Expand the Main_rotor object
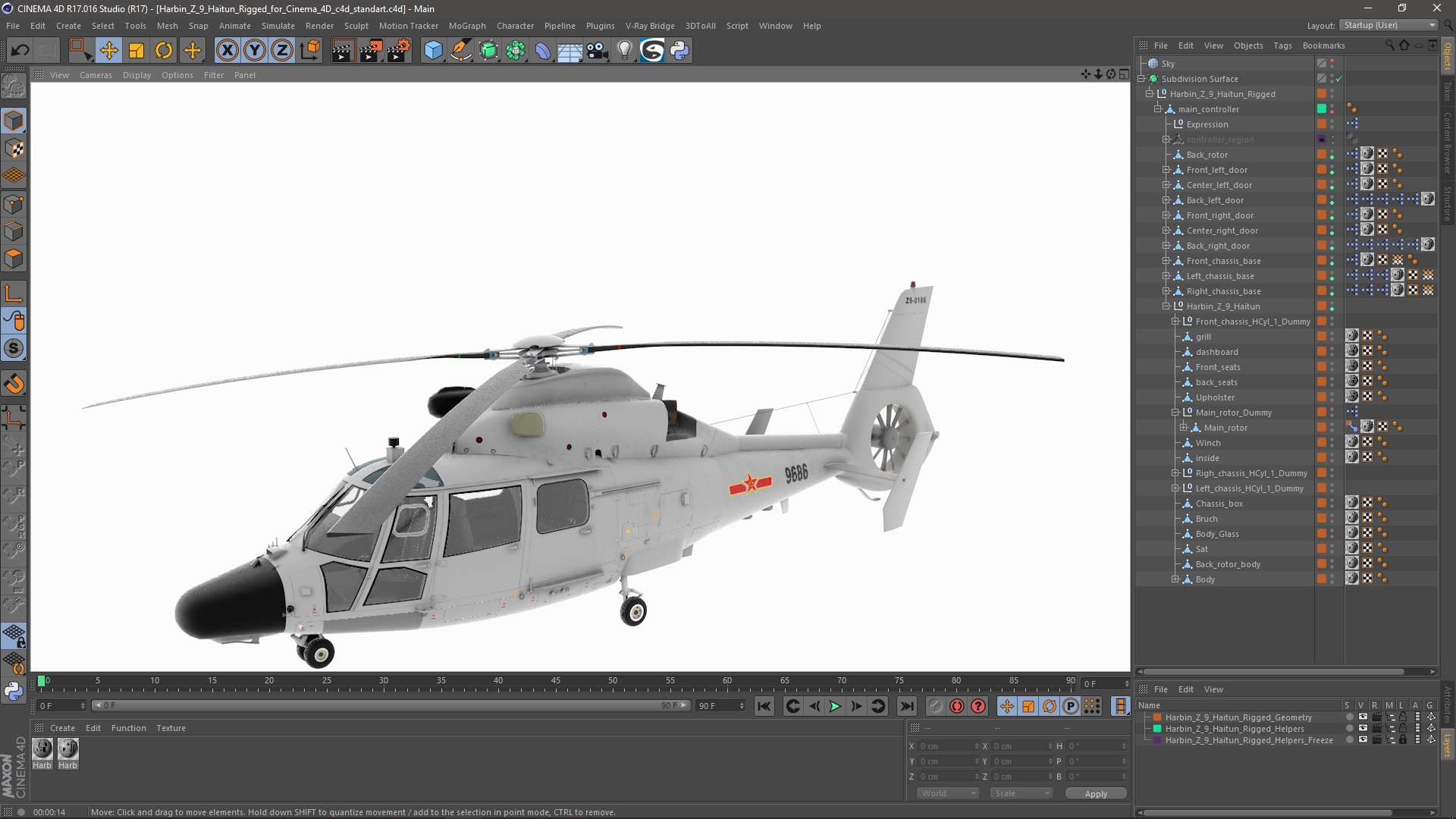The height and width of the screenshot is (819, 1456). pyautogui.click(x=1184, y=428)
